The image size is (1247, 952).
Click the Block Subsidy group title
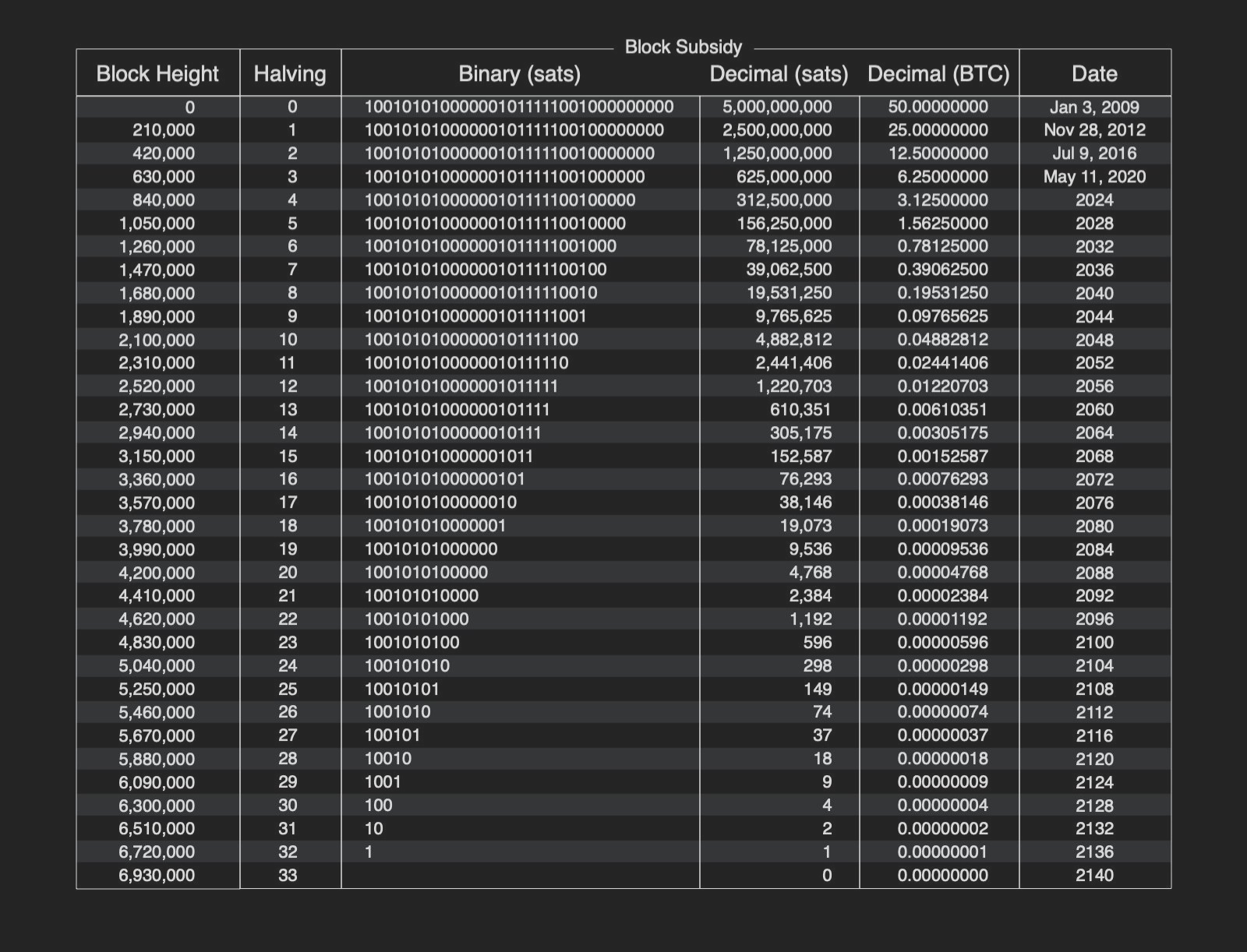coord(684,47)
